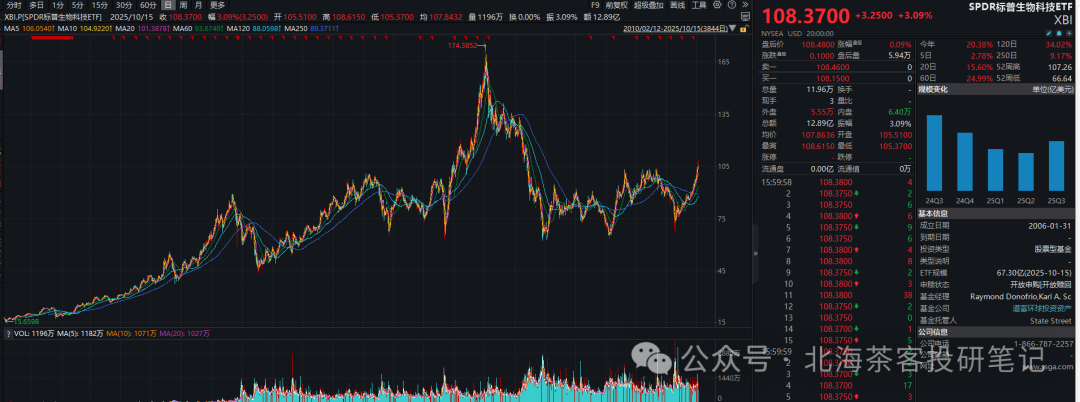
Task: Click the 15.6598 low price marker
Action: (26, 321)
